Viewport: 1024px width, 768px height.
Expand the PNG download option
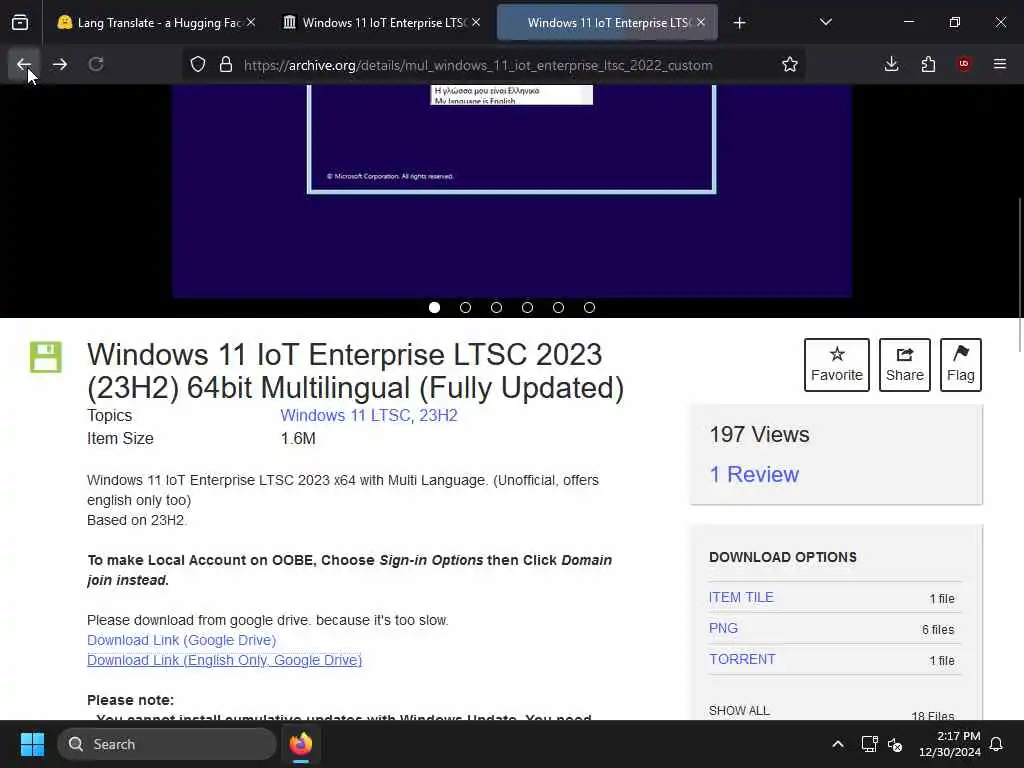[724, 628]
